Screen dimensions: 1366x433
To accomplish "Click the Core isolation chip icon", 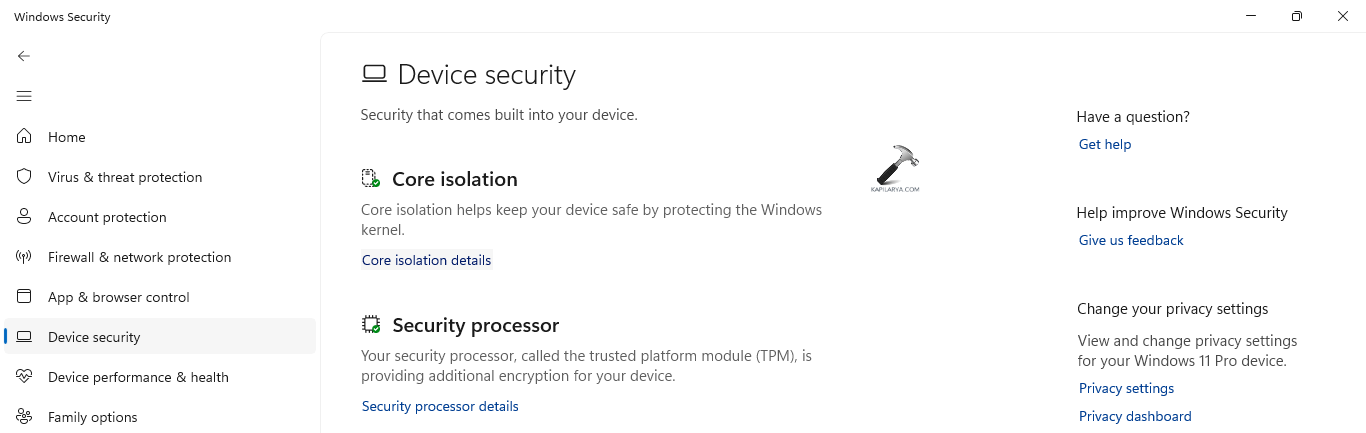I will coord(371,179).
